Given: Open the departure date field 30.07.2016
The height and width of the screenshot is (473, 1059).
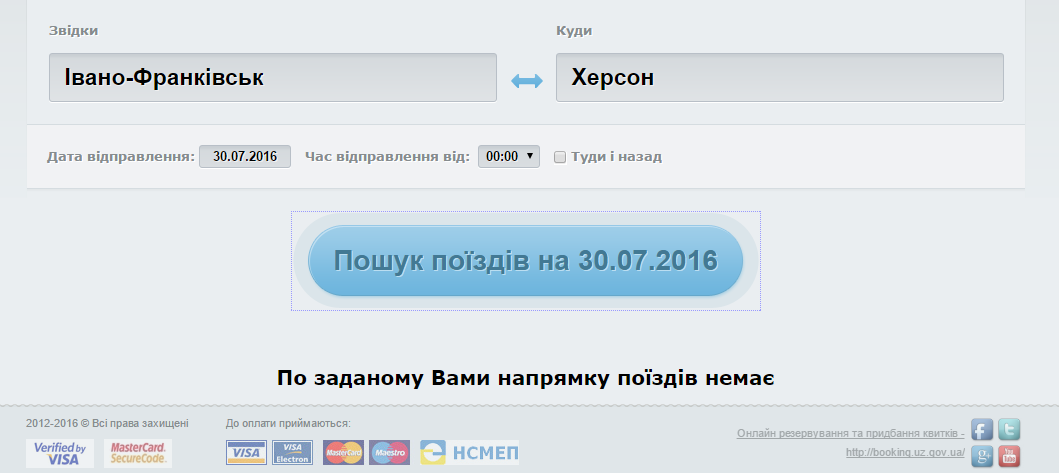Looking at the screenshot, I should point(245,156).
